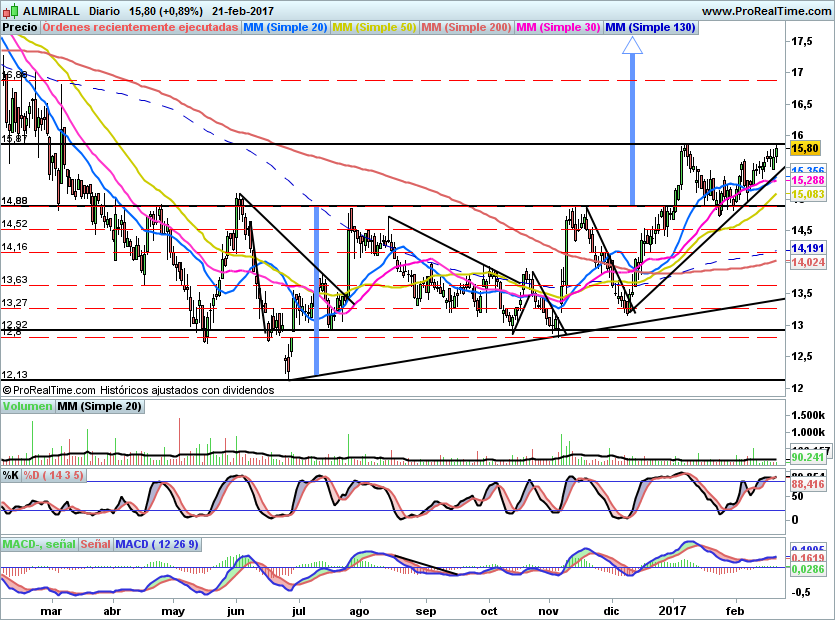The height and width of the screenshot is (620, 835).
Task: Click the 2017 year on time axis
Action: 673,610
